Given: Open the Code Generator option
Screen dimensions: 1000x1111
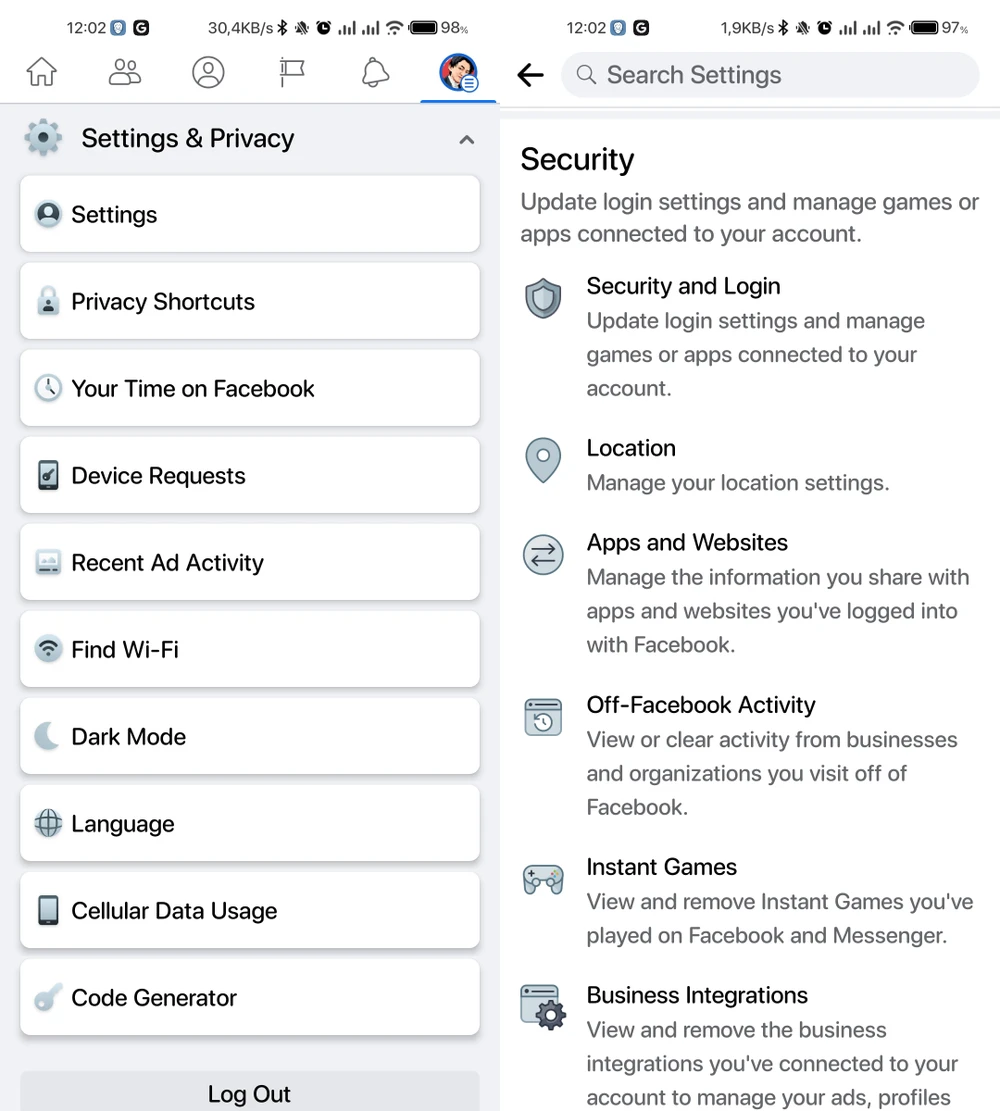Looking at the screenshot, I should click(x=250, y=998).
